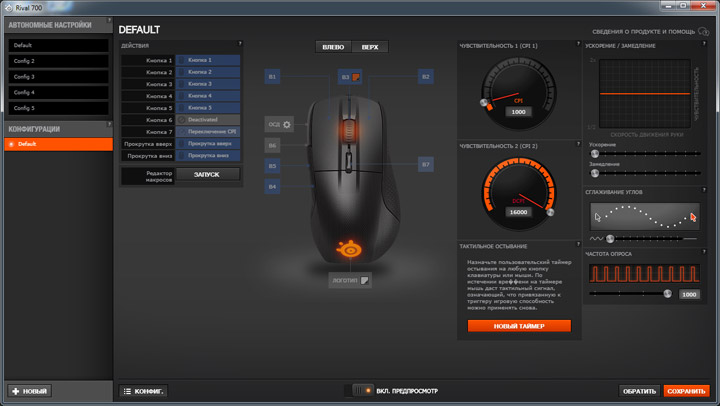Click the DEFAULT profile title
The width and height of the screenshot is (720, 406).
139,30
